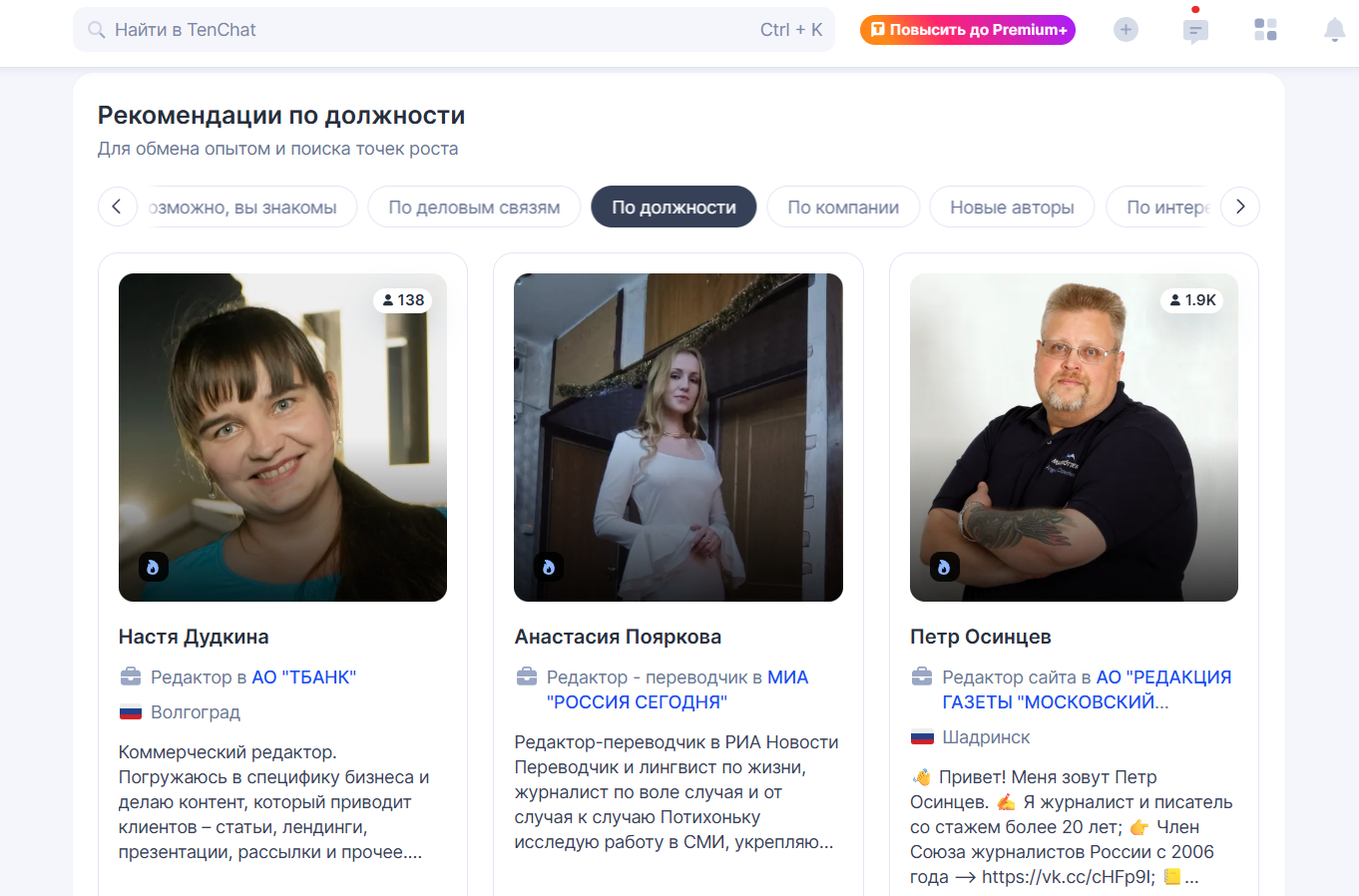
Task: Open the АО "ТБАНК" company link
Action: (303, 677)
